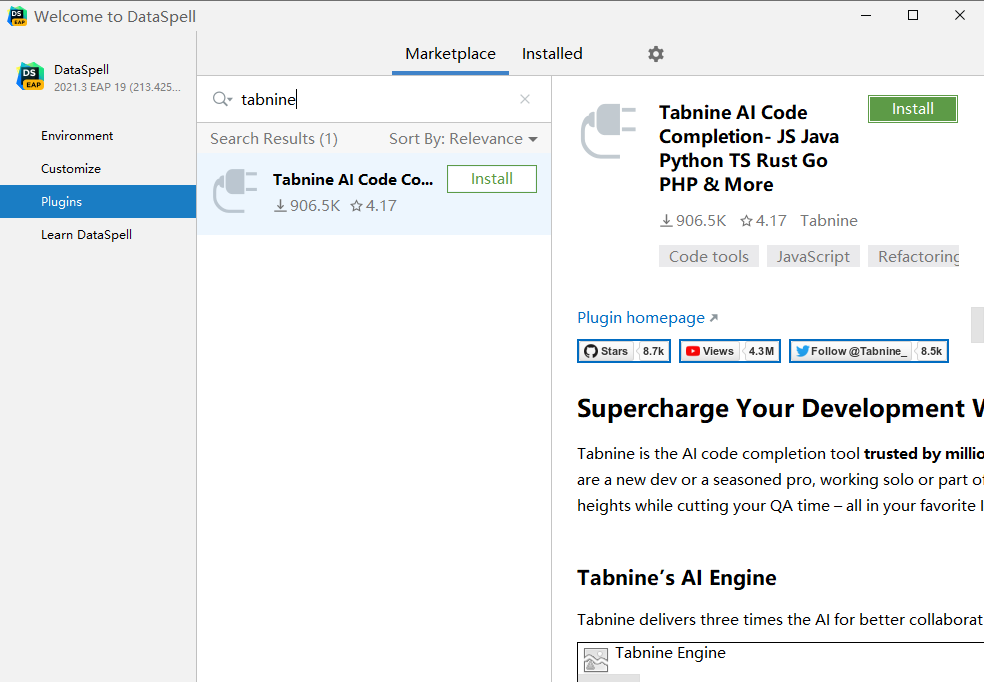
Task: Open the YouTube Views badge
Action: [730, 351]
